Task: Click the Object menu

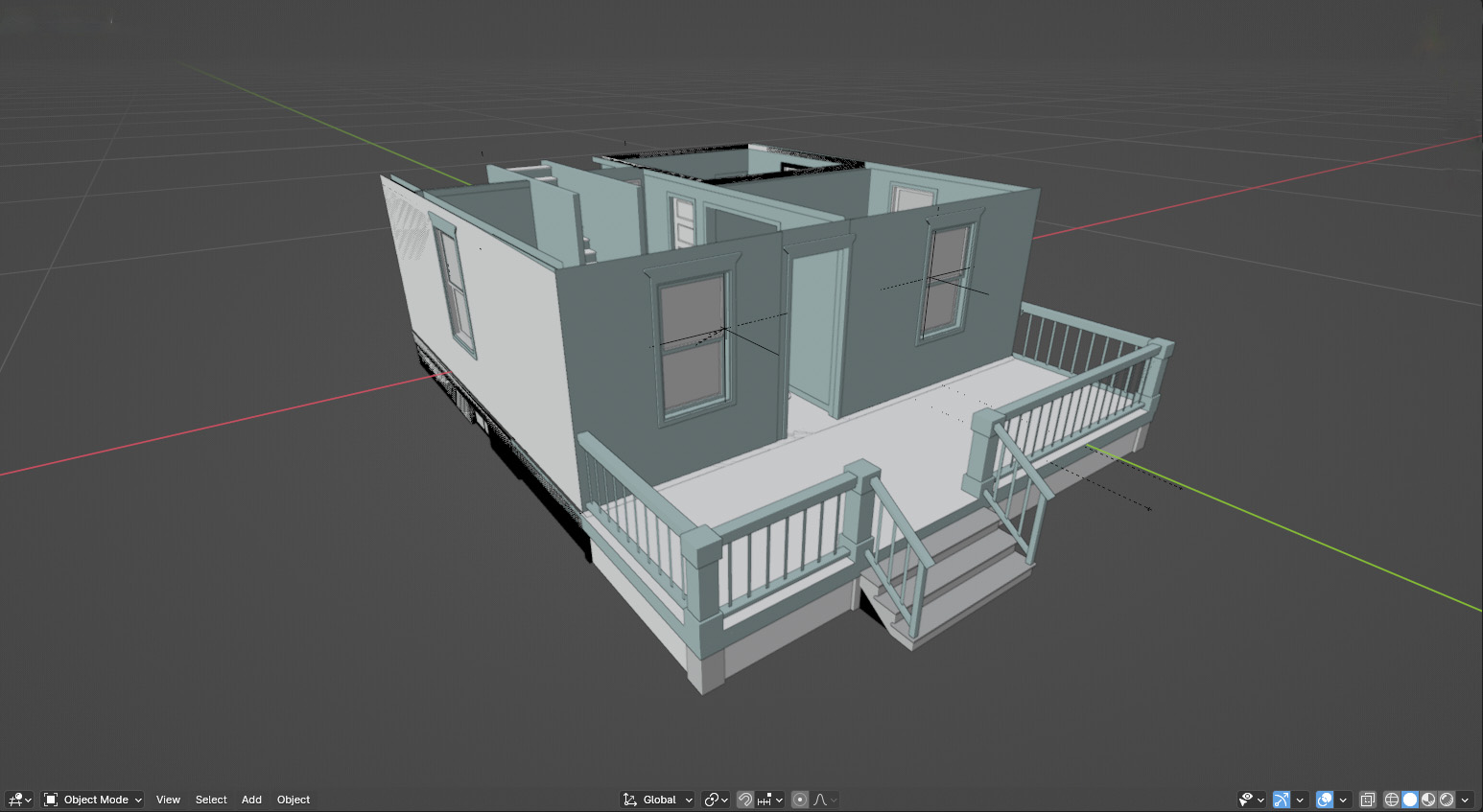Action: point(294,800)
